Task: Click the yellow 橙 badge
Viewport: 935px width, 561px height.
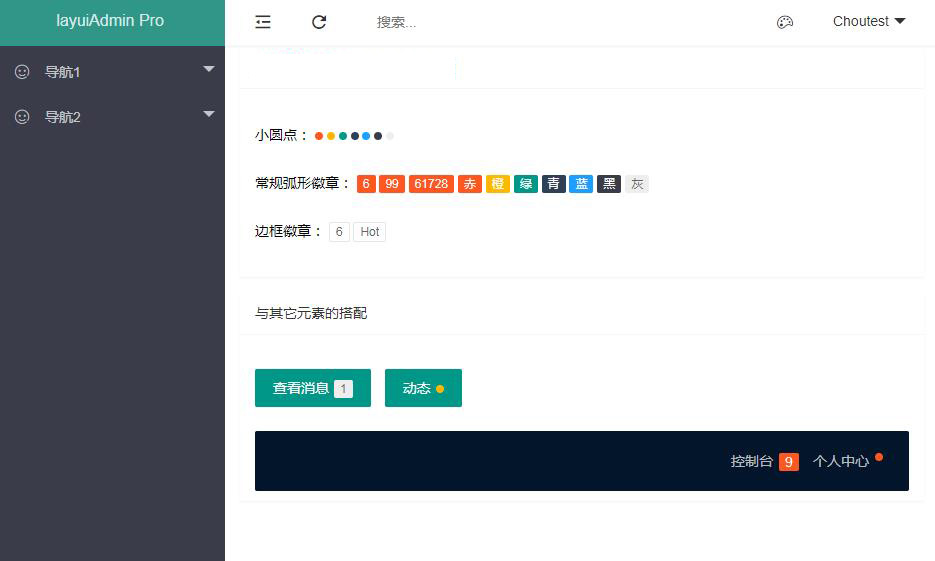Action: (498, 184)
